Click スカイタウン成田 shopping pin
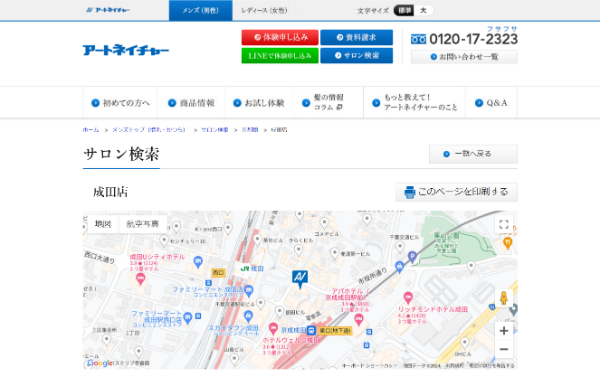This screenshot has height=377, width=600. pos(248,317)
